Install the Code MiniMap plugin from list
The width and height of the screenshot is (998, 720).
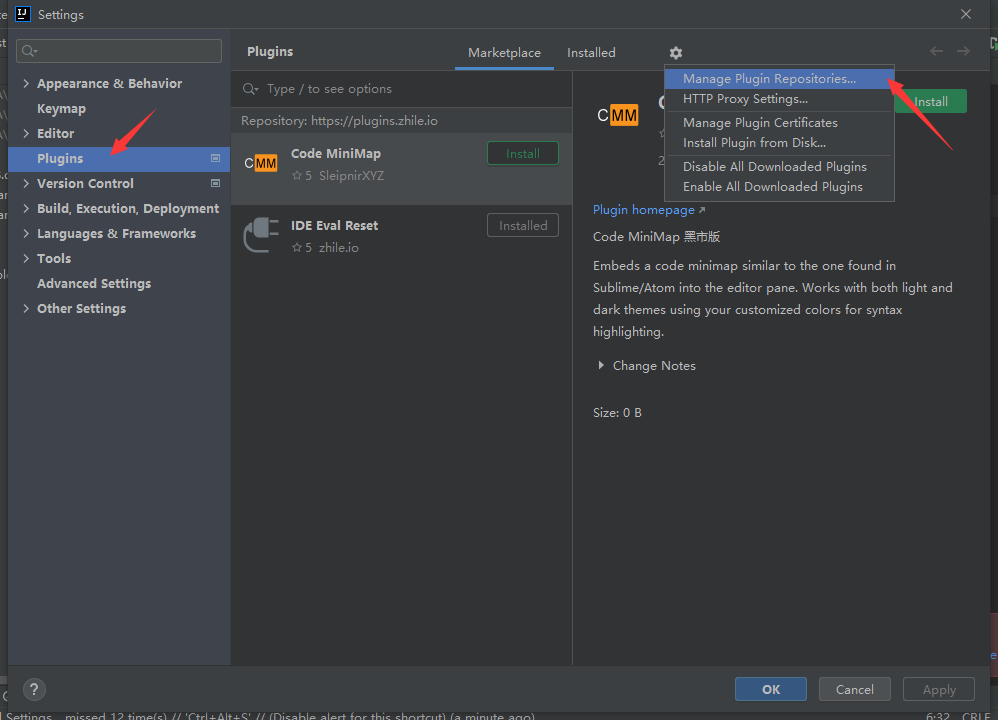[x=523, y=153]
